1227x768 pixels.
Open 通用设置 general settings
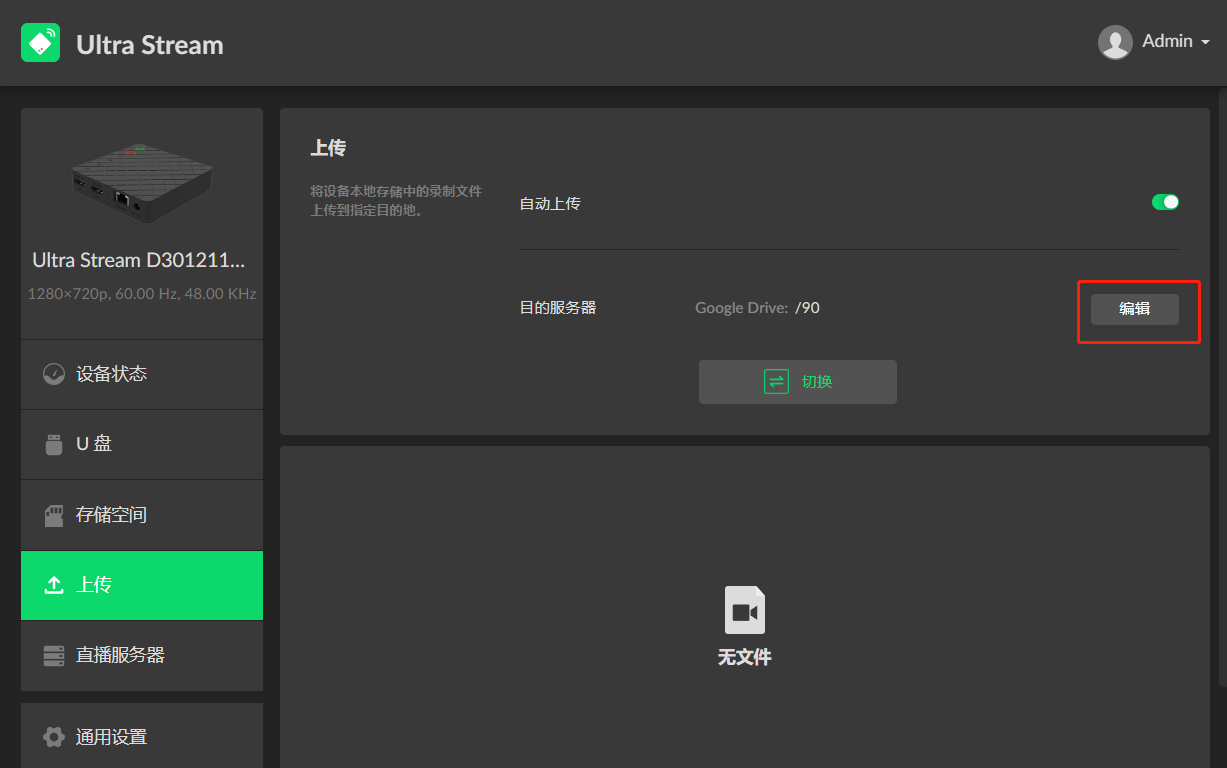click(x=112, y=737)
